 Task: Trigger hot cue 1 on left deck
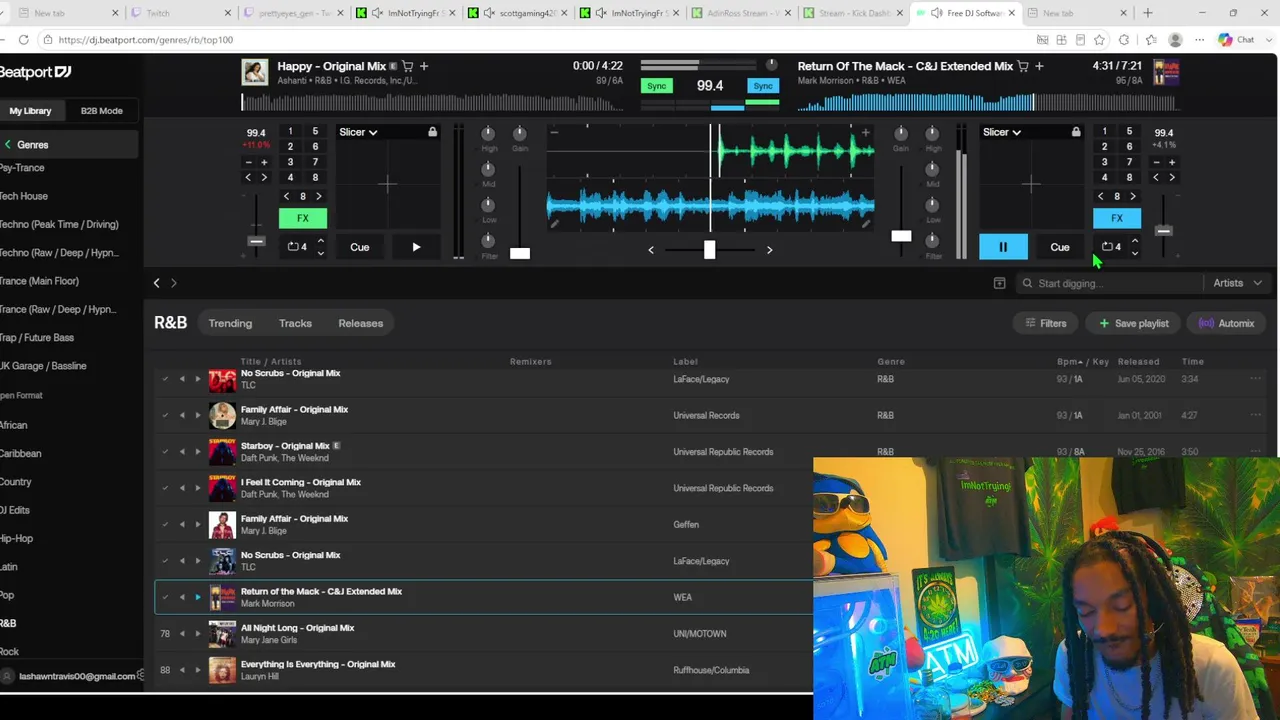(290, 132)
